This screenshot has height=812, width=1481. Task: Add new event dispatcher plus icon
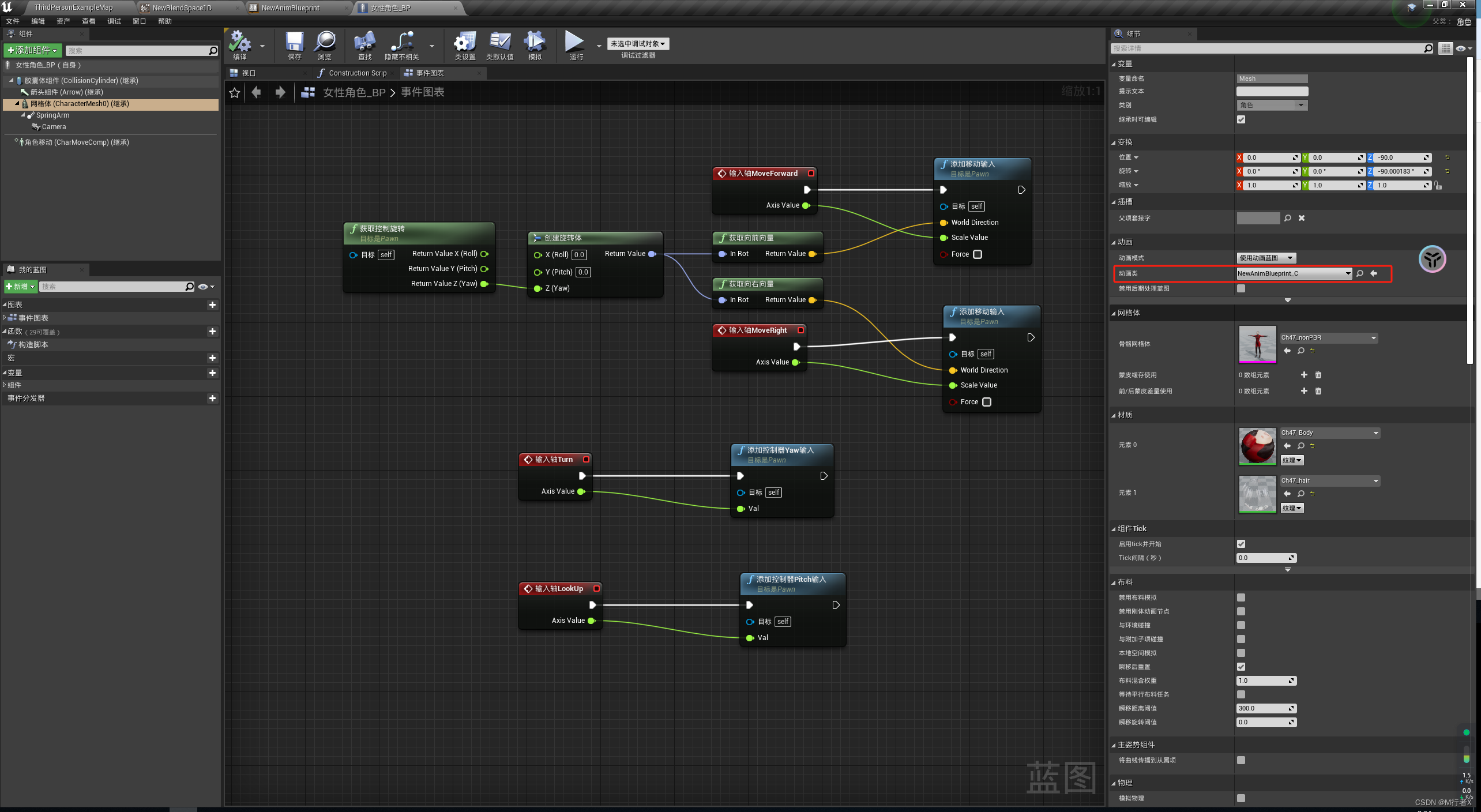click(x=212, y=399)
